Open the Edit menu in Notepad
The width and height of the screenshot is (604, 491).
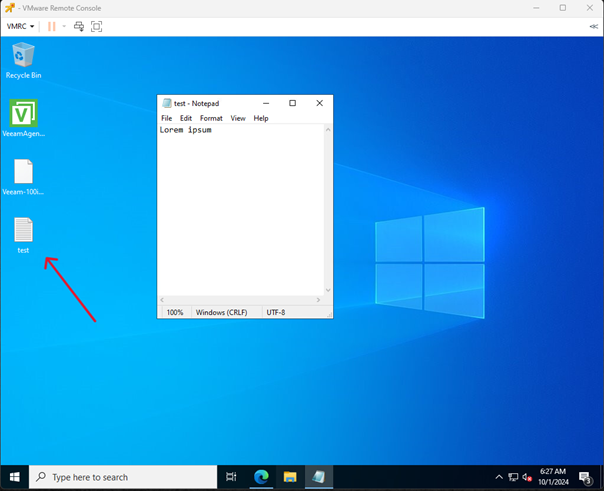pos(186,118)
